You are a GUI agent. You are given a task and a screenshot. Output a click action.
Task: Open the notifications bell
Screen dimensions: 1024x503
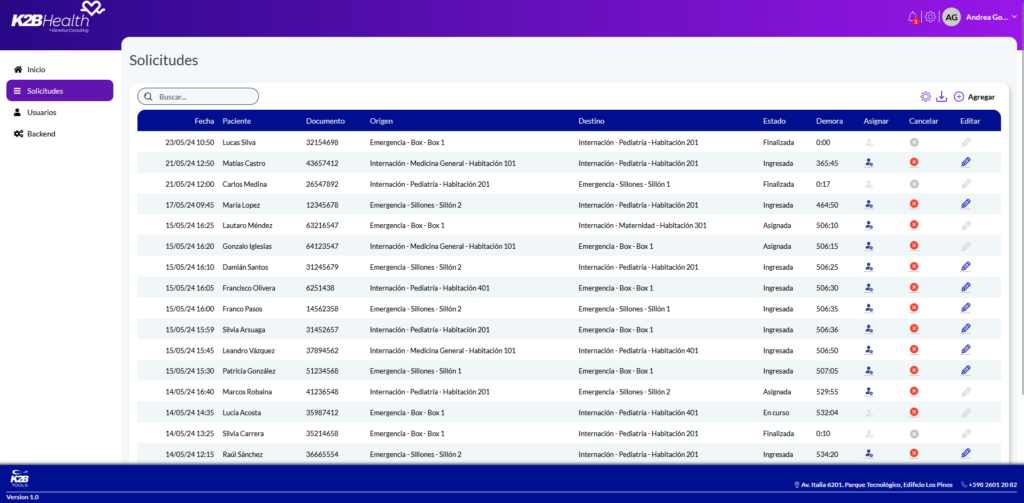pos(912,17)
